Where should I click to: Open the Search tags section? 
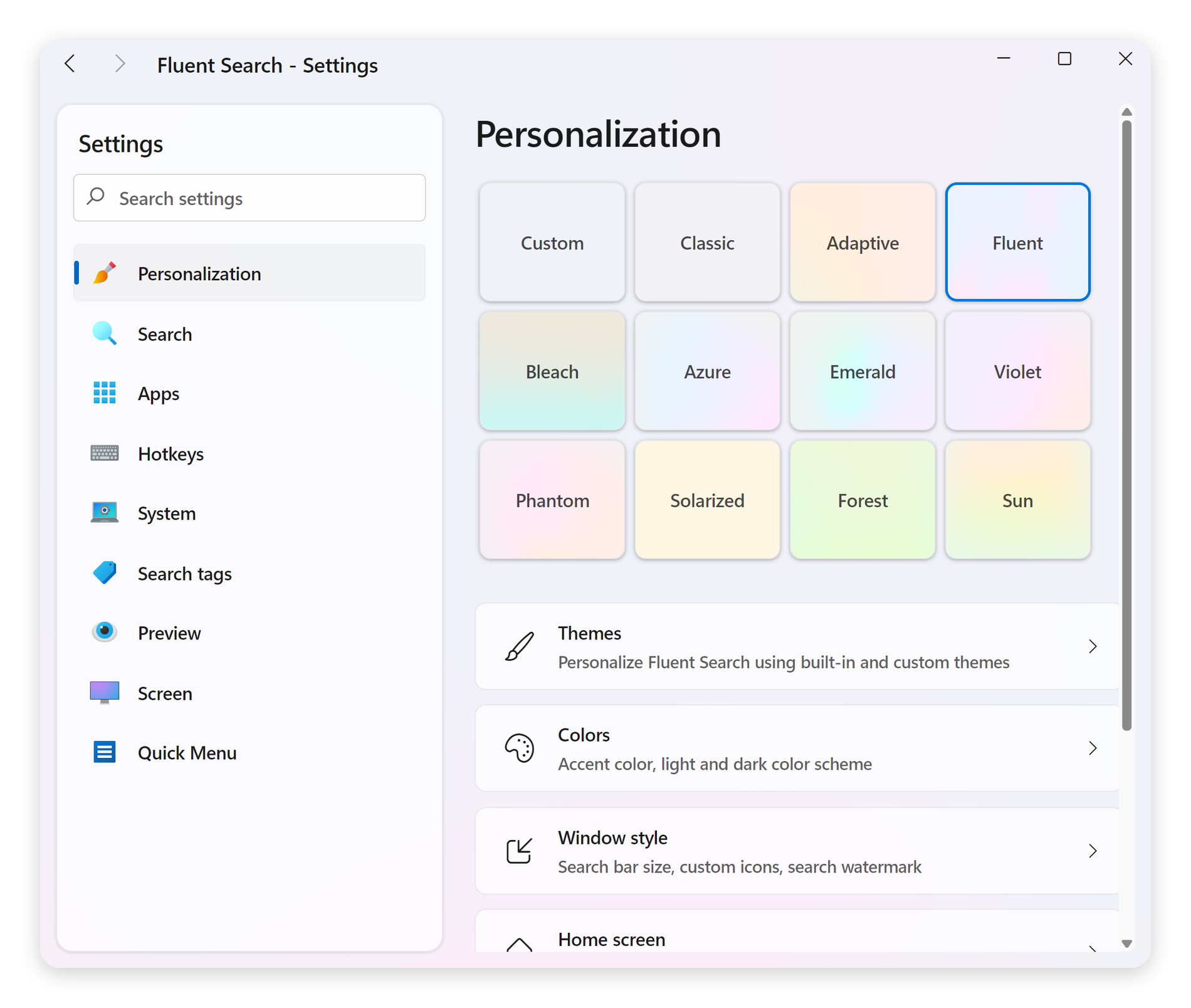249,572
